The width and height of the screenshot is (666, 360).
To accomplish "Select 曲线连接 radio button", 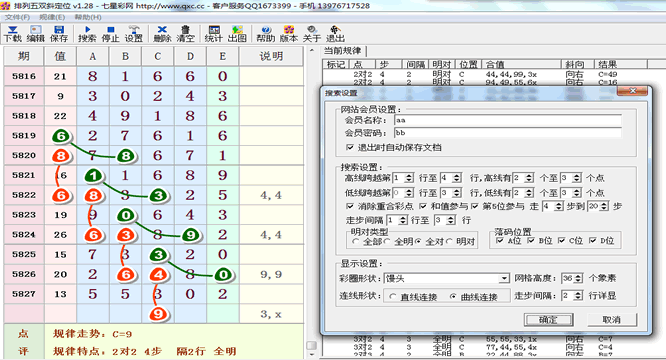I will pos(453,297).
